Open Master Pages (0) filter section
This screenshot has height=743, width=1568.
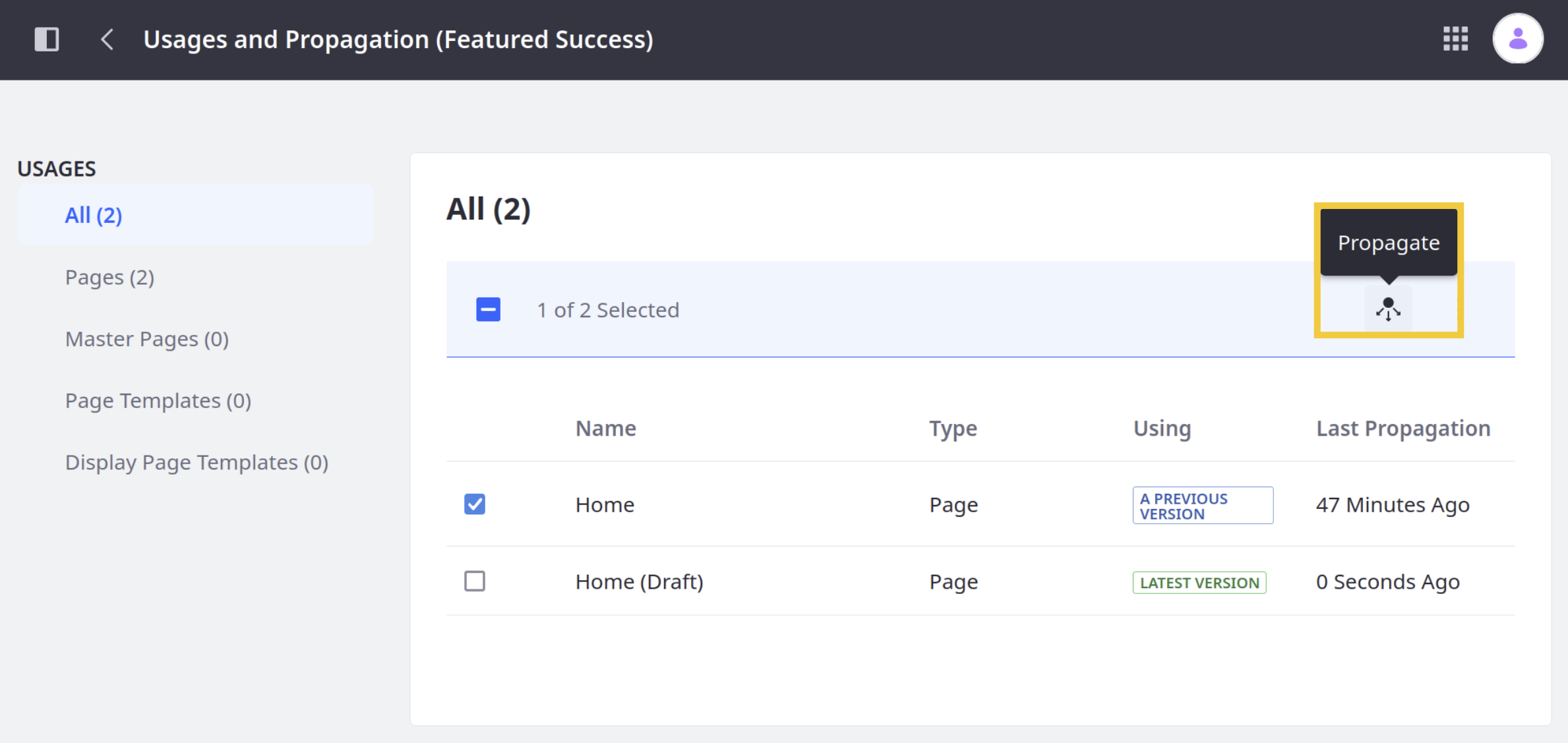147,338
